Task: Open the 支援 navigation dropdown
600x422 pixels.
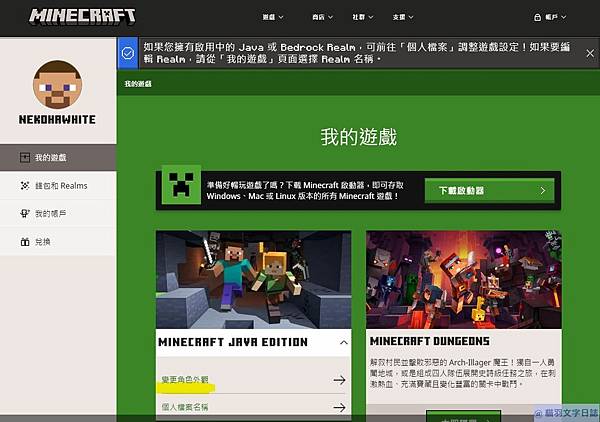Action: [x=403, y=17]
